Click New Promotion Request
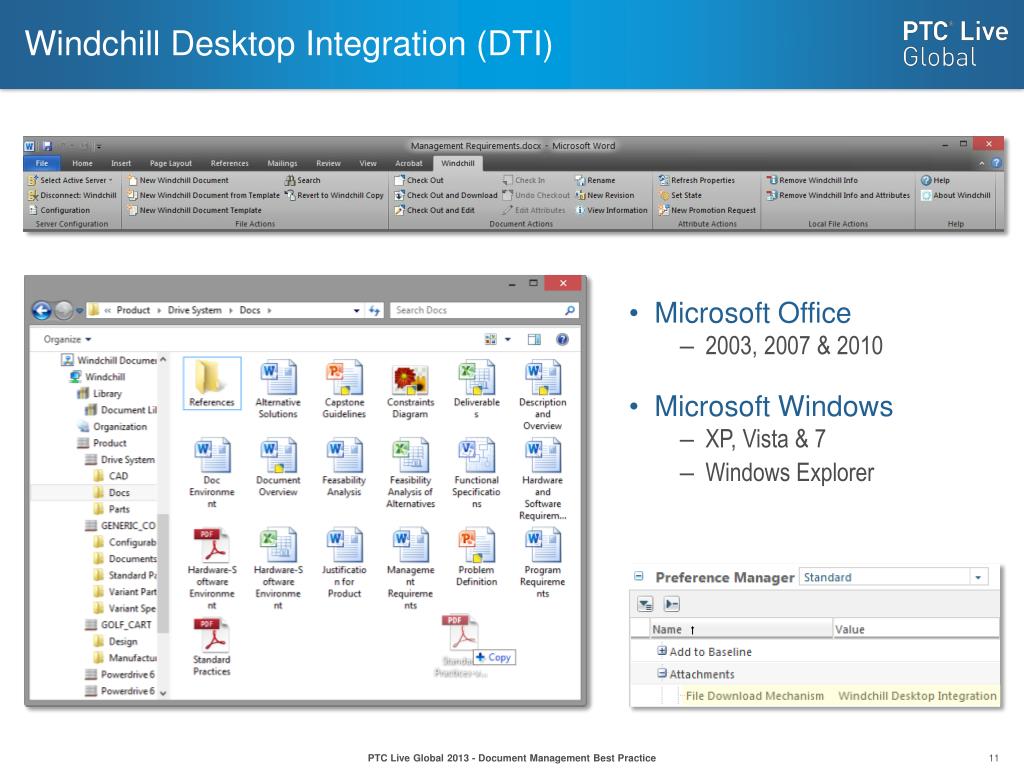This screenshot has width=1024, height=768. 707,210
